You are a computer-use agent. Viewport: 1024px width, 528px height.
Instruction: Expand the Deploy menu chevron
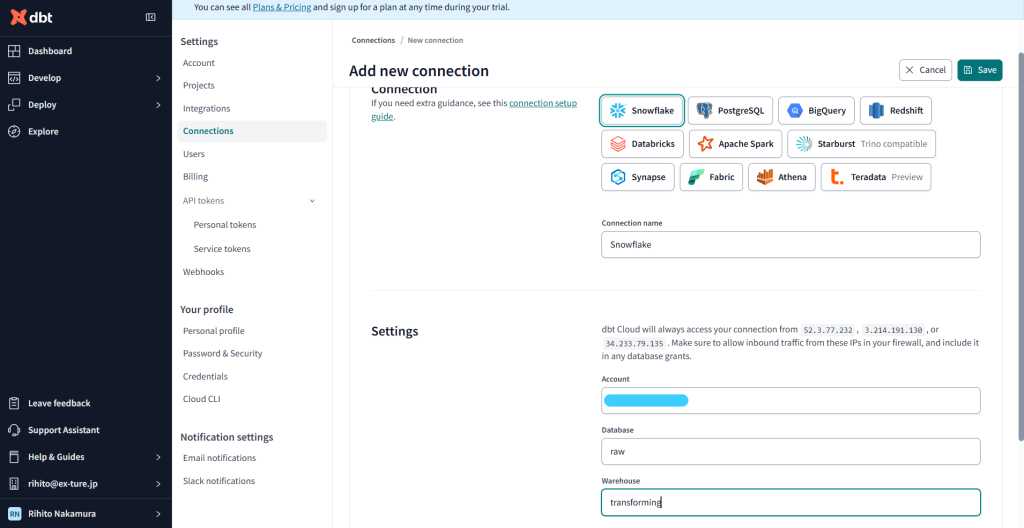158,105
